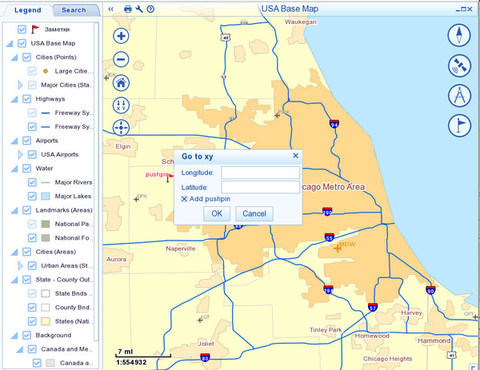Click into the Longitude input field
This screenshot has width=480, height=370.
[x=260, y=173]
